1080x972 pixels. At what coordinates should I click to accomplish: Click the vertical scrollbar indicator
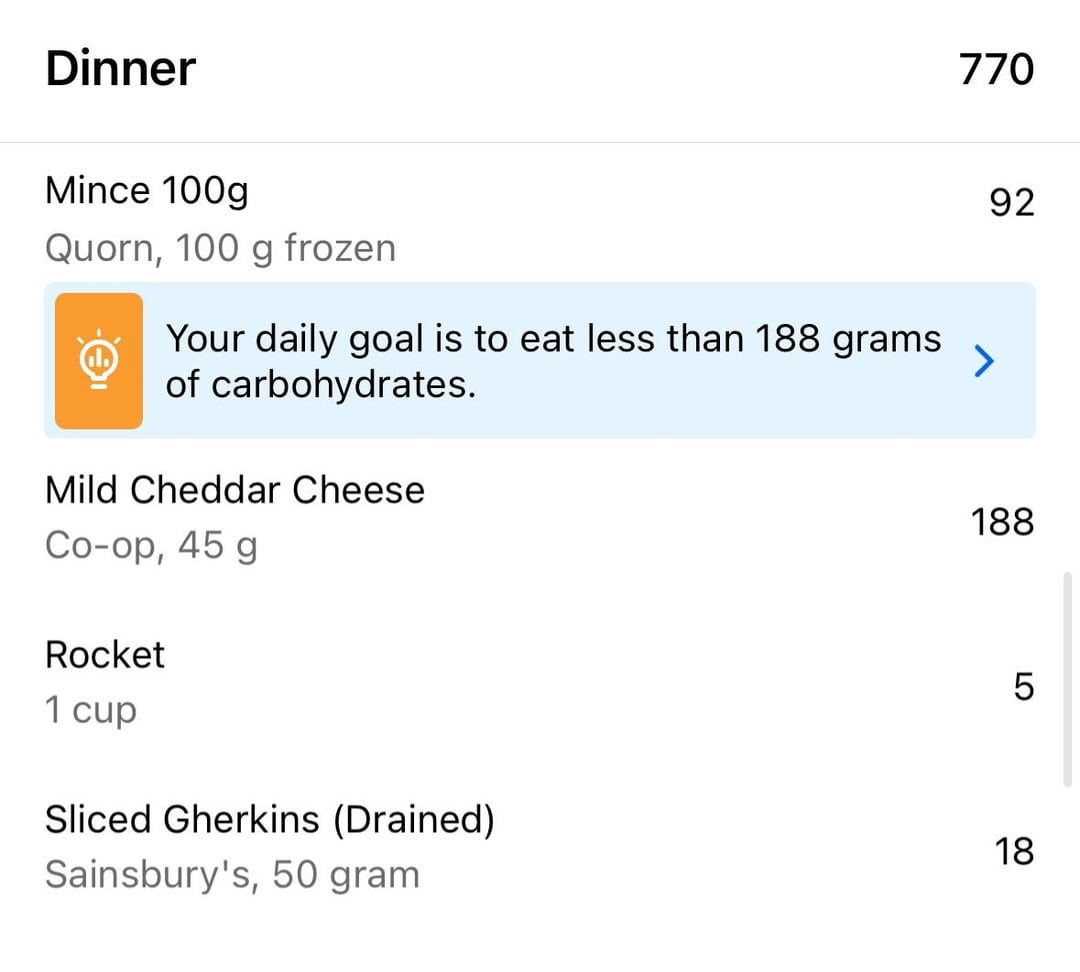click(1068, 679)
